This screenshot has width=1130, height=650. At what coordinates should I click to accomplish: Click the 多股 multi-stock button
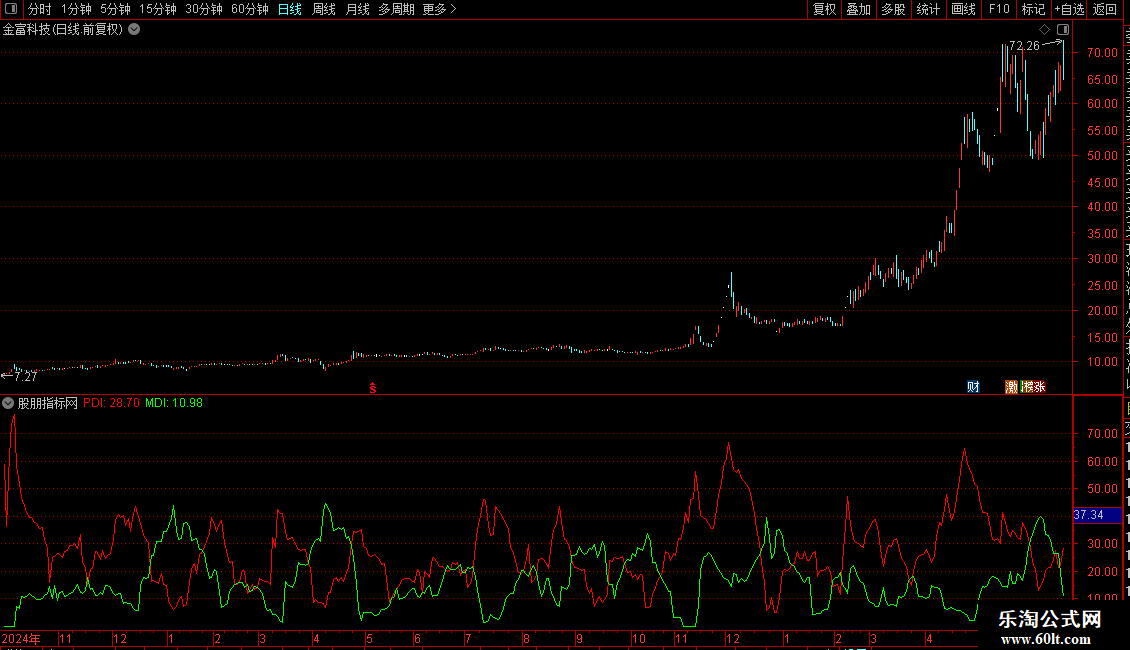pyautogui.click(x=894, y=9)
